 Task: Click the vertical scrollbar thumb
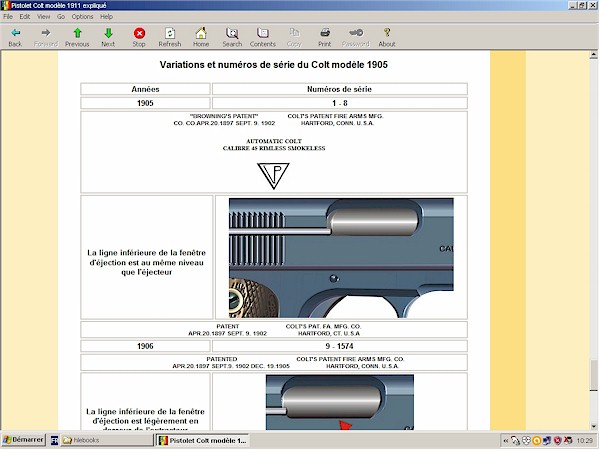pyautogui.click(x=594, y=375)
